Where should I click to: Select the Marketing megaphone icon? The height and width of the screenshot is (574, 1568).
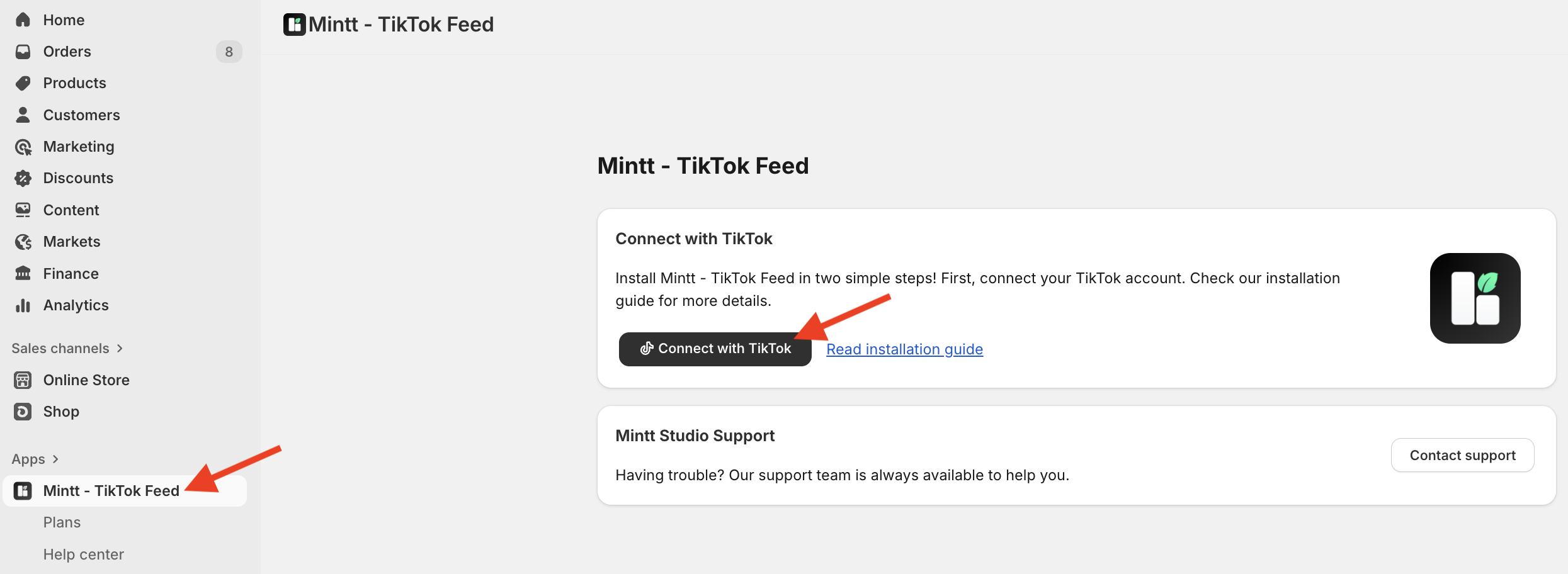23,146
